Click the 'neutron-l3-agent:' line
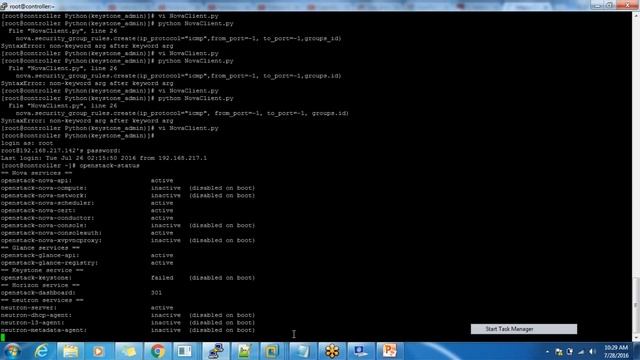 click(128, 323)
